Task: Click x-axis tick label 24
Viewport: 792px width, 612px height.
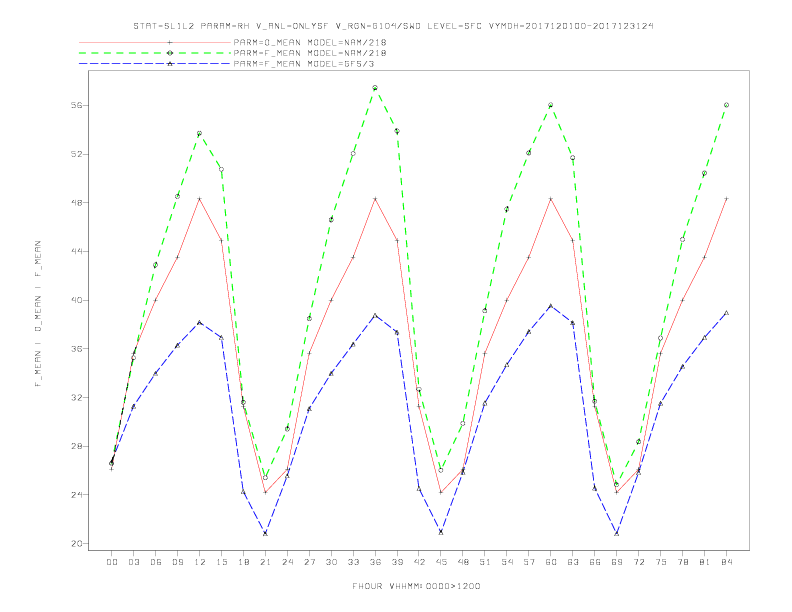Action: click(x=287, y=562)
